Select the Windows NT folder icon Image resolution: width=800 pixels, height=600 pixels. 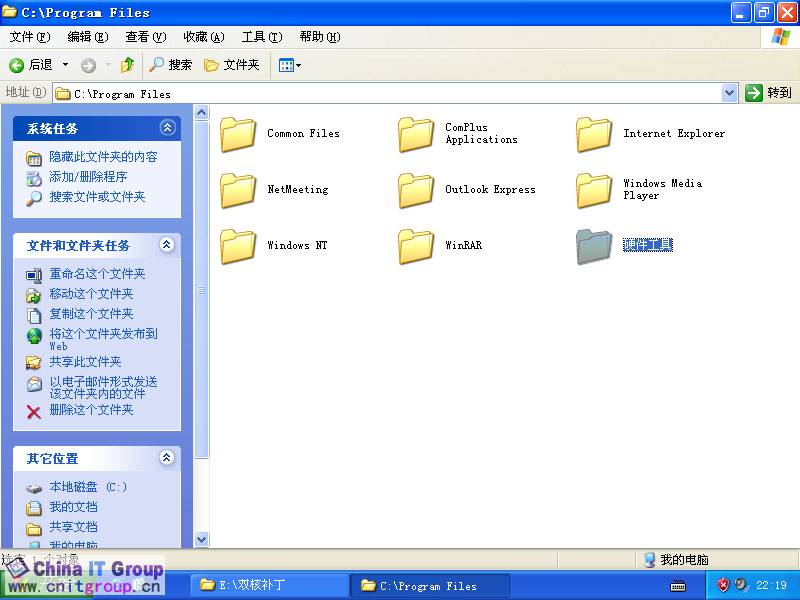(x=238, y=246)
